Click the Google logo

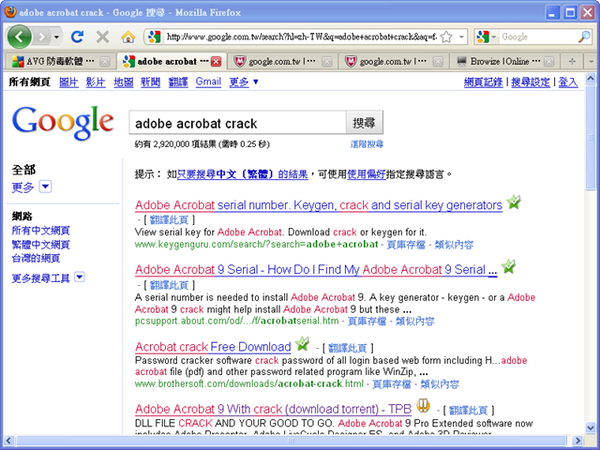coord(63,122)
